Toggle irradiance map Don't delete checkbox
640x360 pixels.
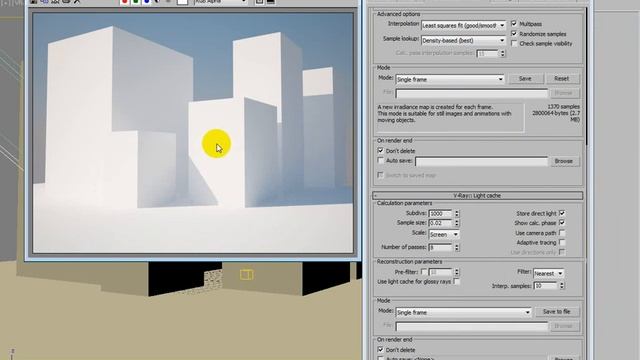point(380,151)
